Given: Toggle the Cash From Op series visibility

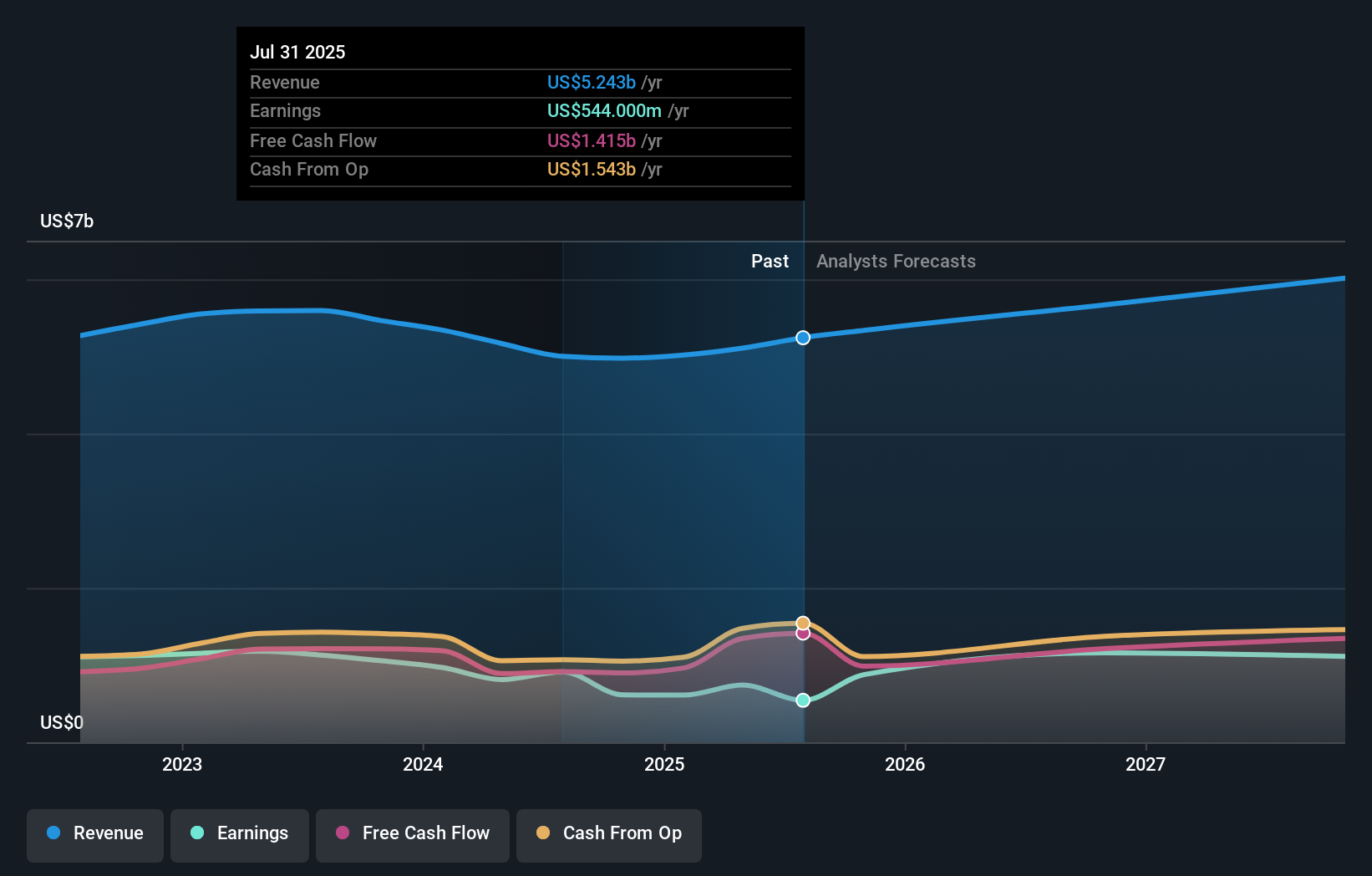Looking at the screenshot, I should pos(608,835).
